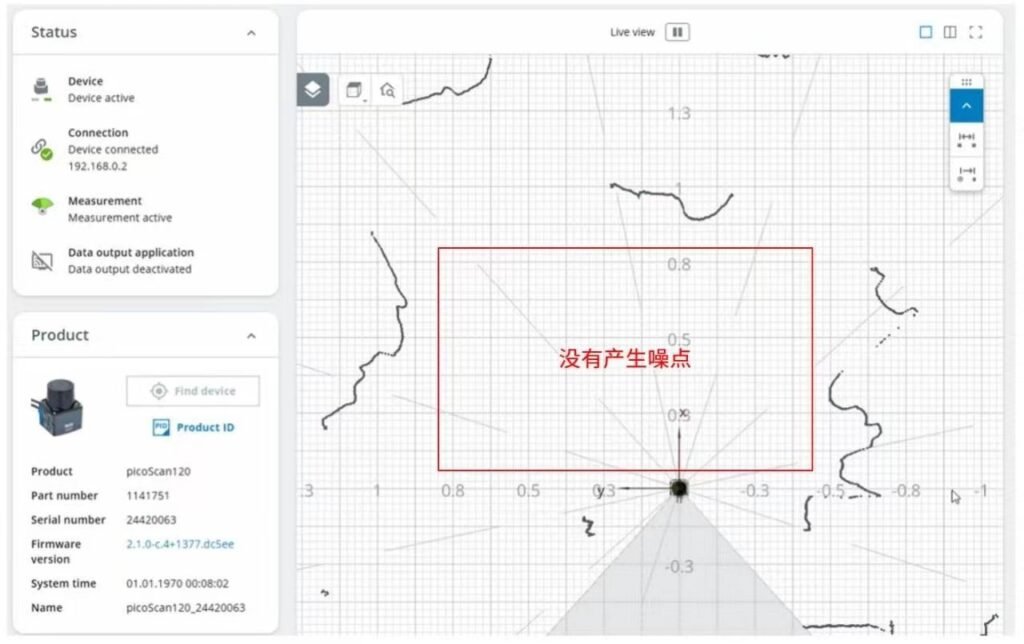Collapse the Product panel
Screen dimensions: 1024x644
251,336
